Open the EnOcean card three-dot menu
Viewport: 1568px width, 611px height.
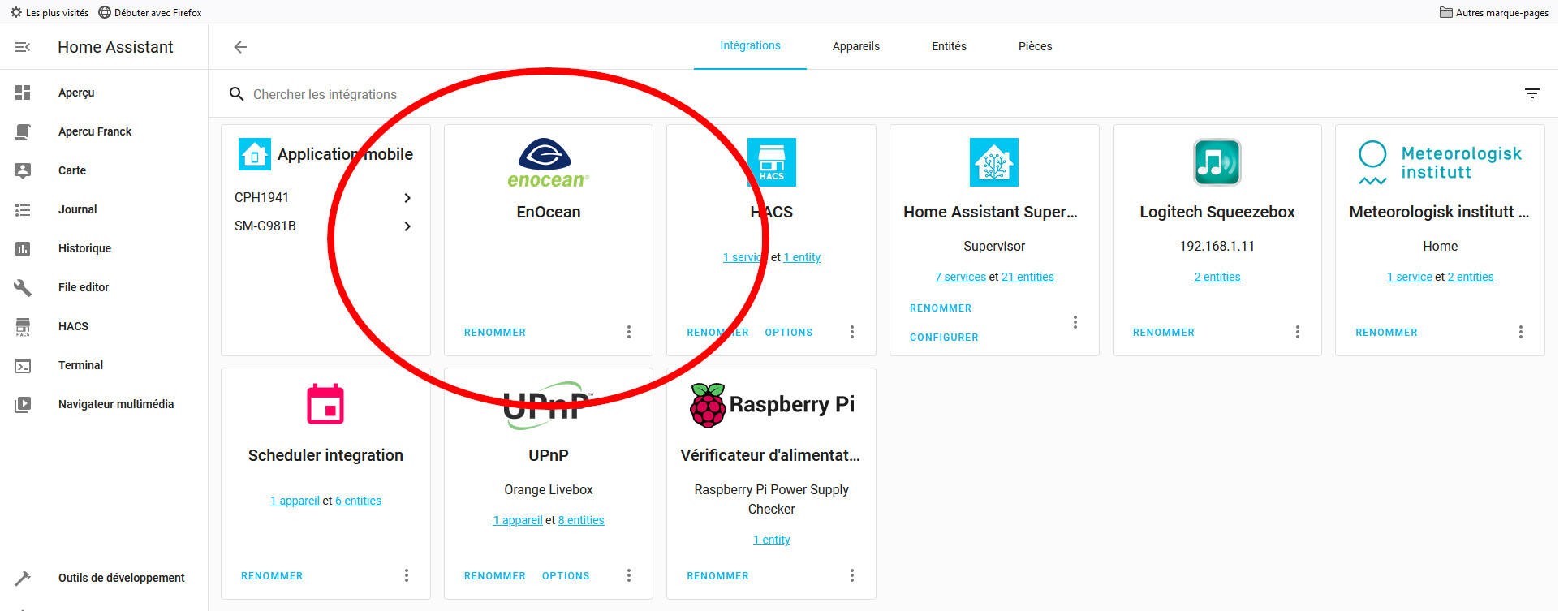(629, 332)
